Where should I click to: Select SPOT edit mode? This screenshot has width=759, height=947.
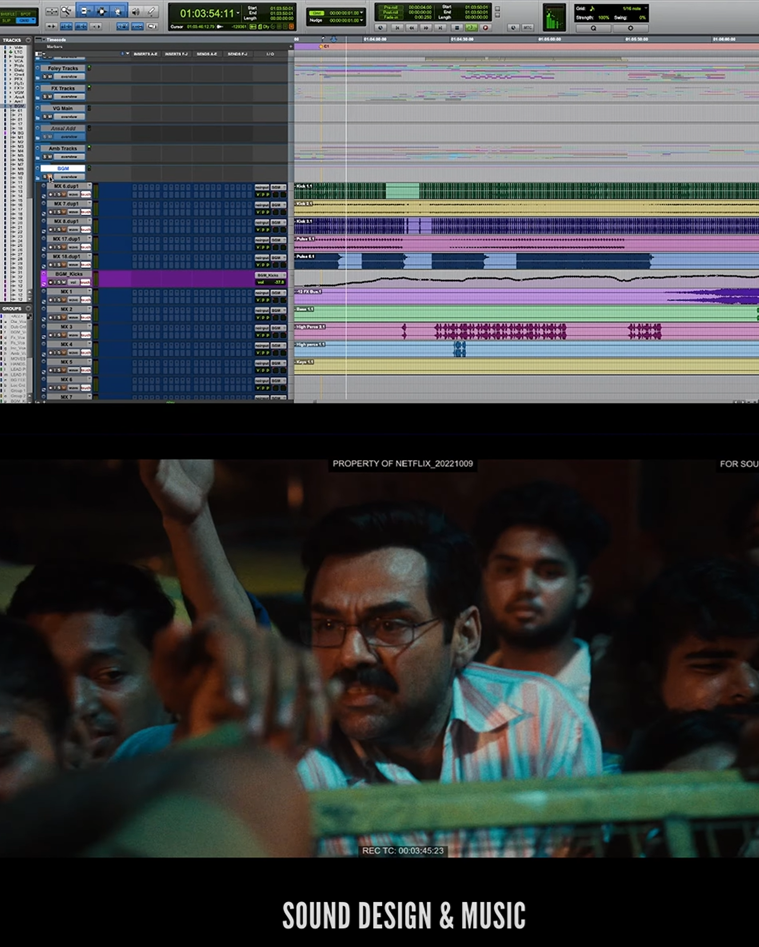[x=26, y=13]
